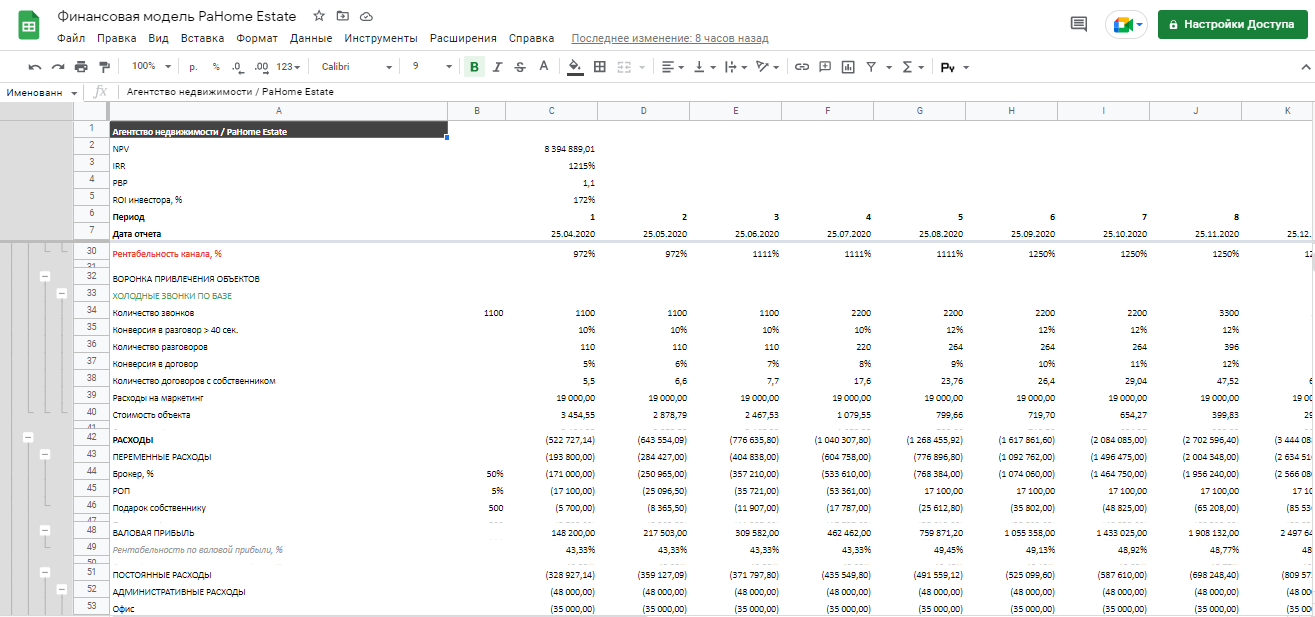Decrease decimal places
This screenshot has width=1315, height=617.
[237, 67]
